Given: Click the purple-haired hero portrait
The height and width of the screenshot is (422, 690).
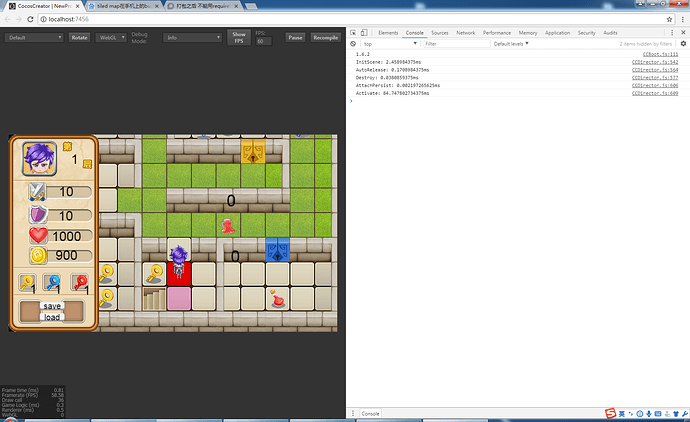Looking at the screenshot, I should (39, 158).
